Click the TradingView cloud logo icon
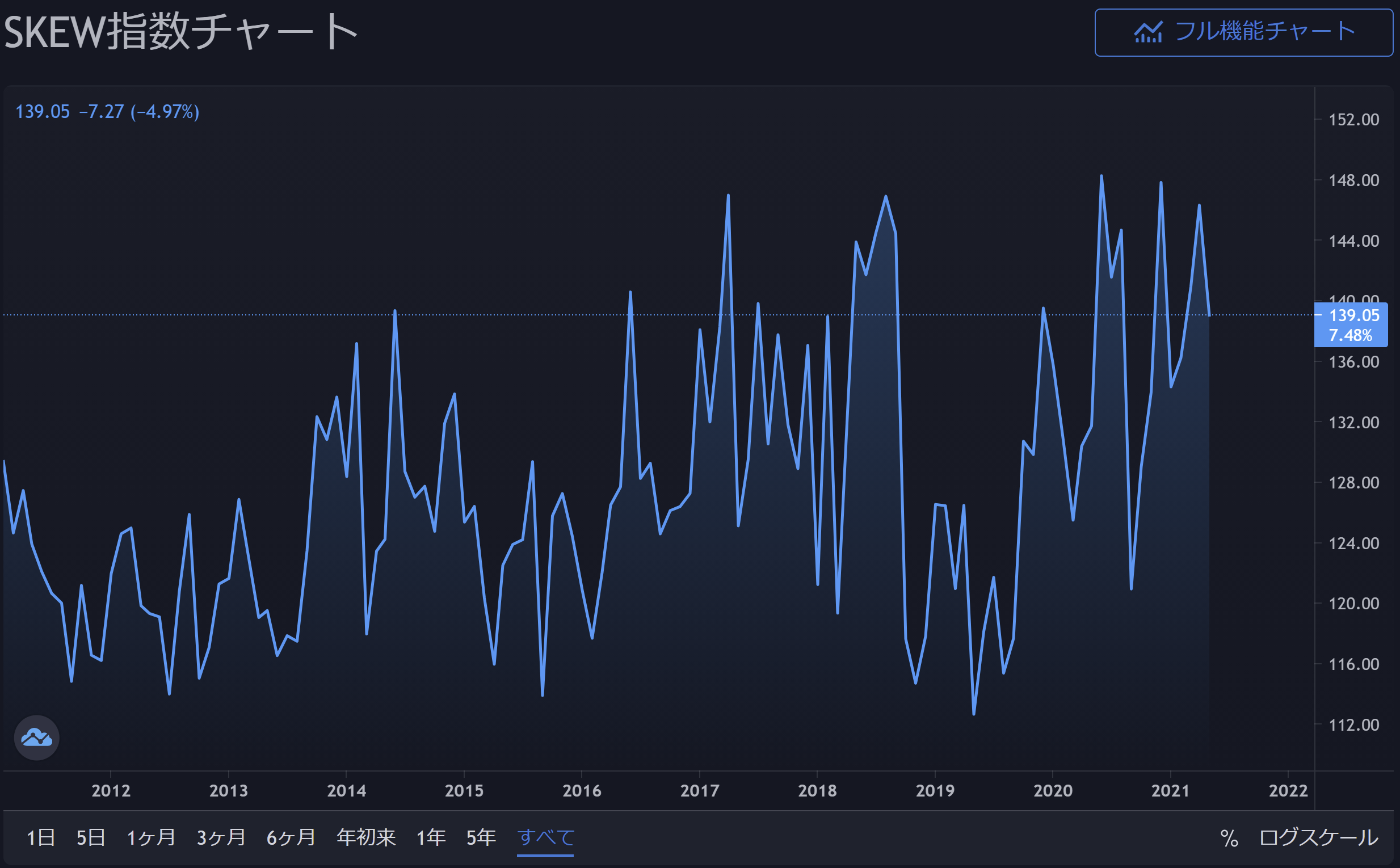Viewport: 1400px width, 868px height. tap(37, 738)
